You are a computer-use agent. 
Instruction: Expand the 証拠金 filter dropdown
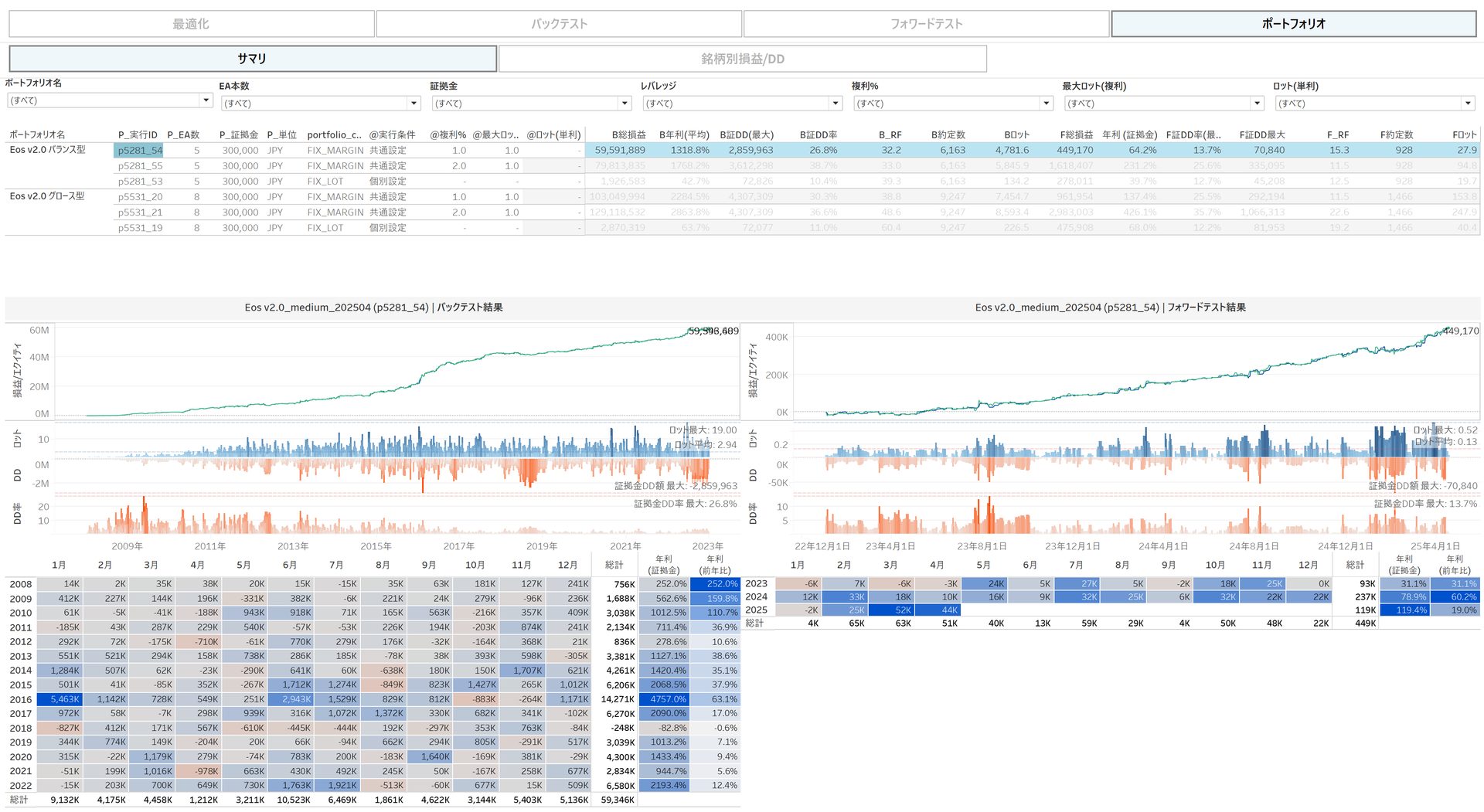(625, 104)
